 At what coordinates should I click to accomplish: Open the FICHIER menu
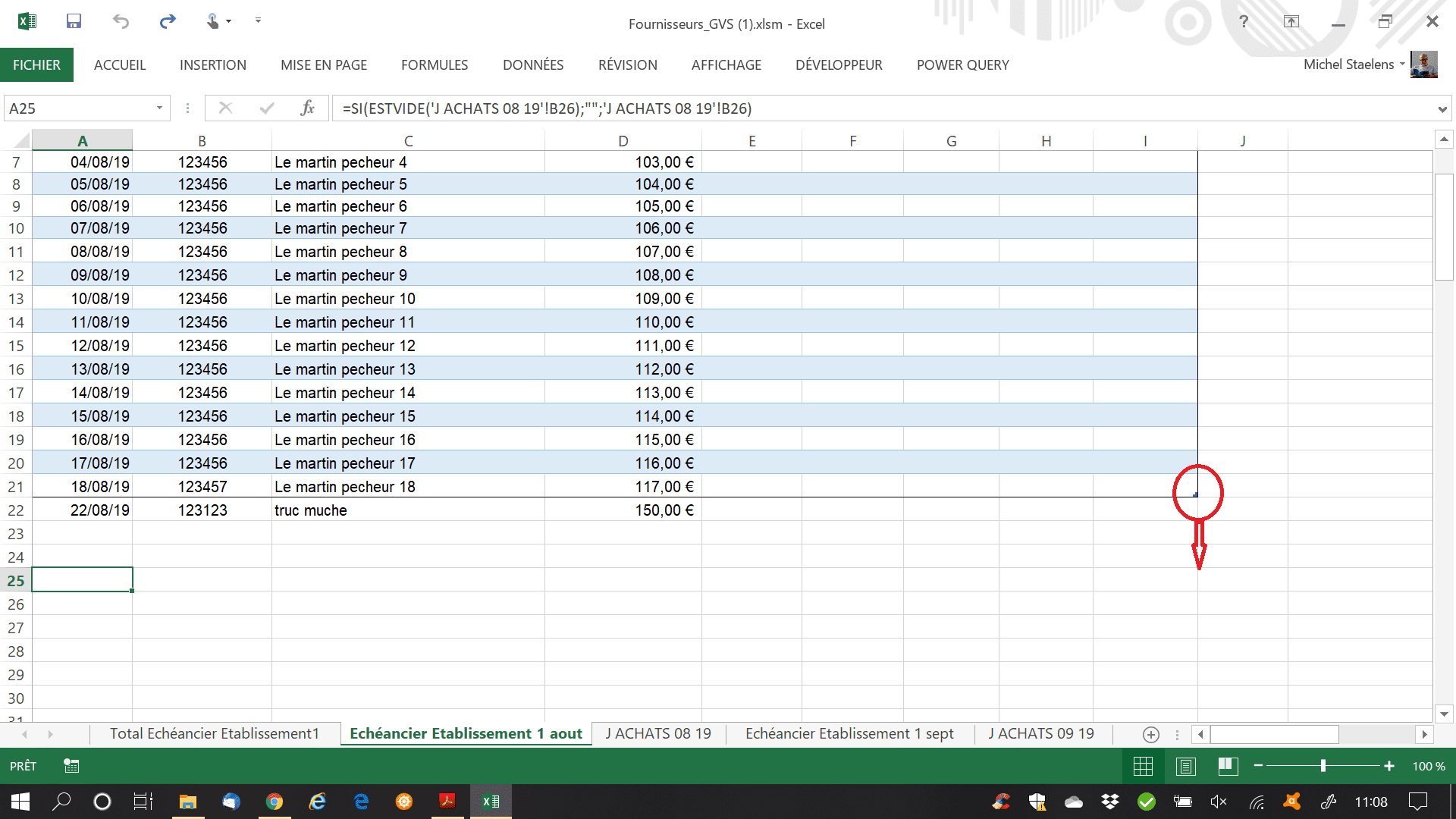(x=36, y=65)
